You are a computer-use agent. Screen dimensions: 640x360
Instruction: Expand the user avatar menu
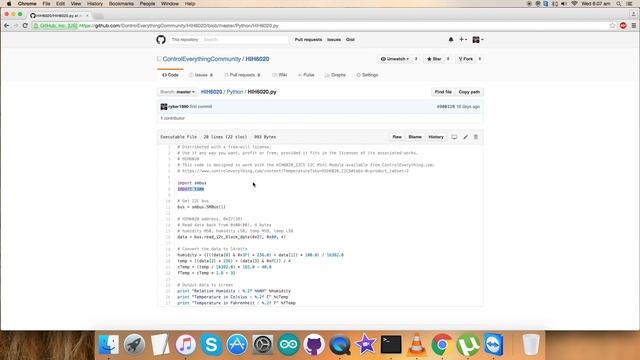(x=478, y=40)
